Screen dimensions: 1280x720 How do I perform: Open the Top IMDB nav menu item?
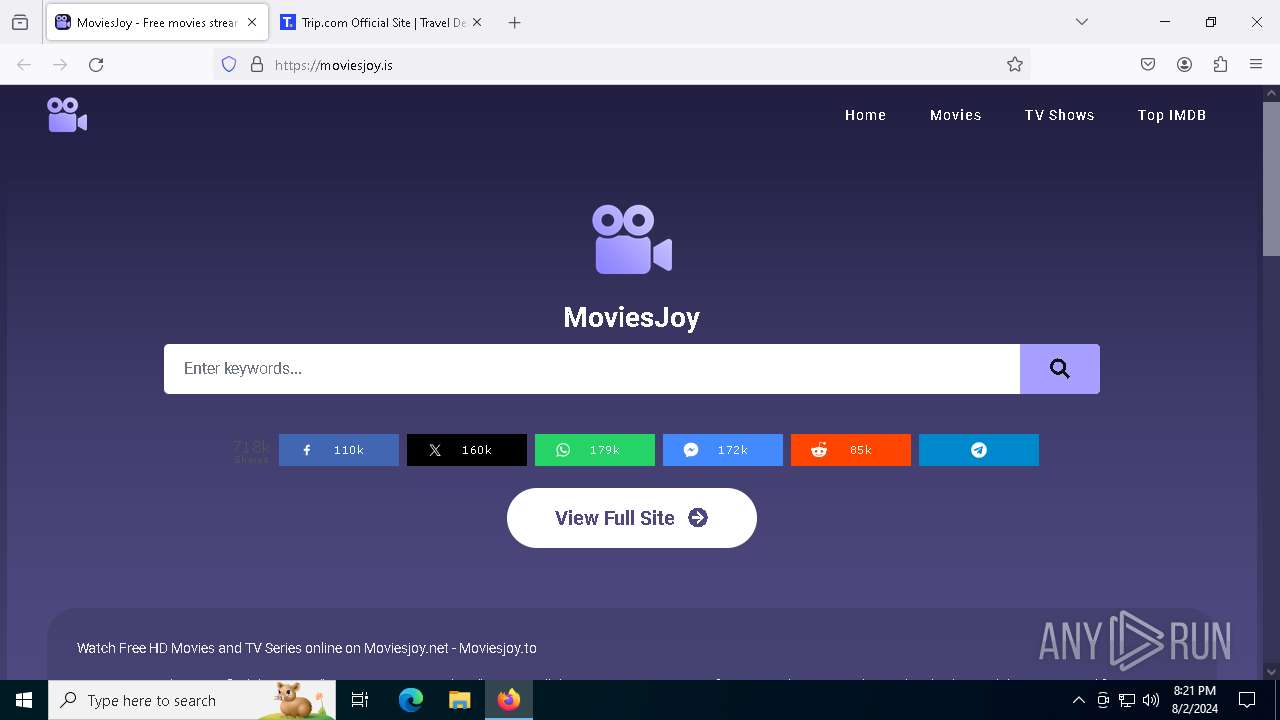coord(1172,115)
